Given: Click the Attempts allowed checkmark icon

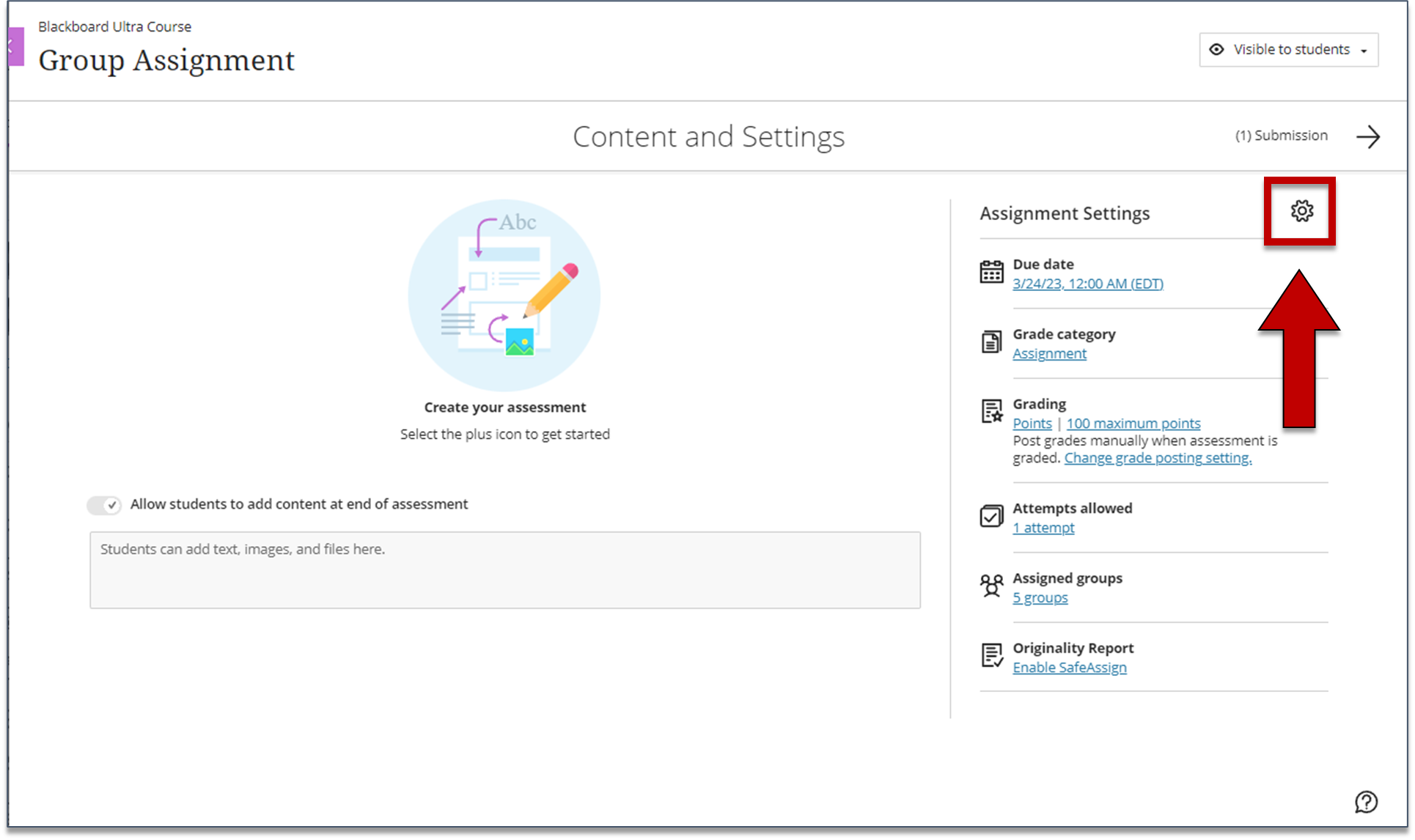Looking at the screenshot, I should click(x=991, y=516).
